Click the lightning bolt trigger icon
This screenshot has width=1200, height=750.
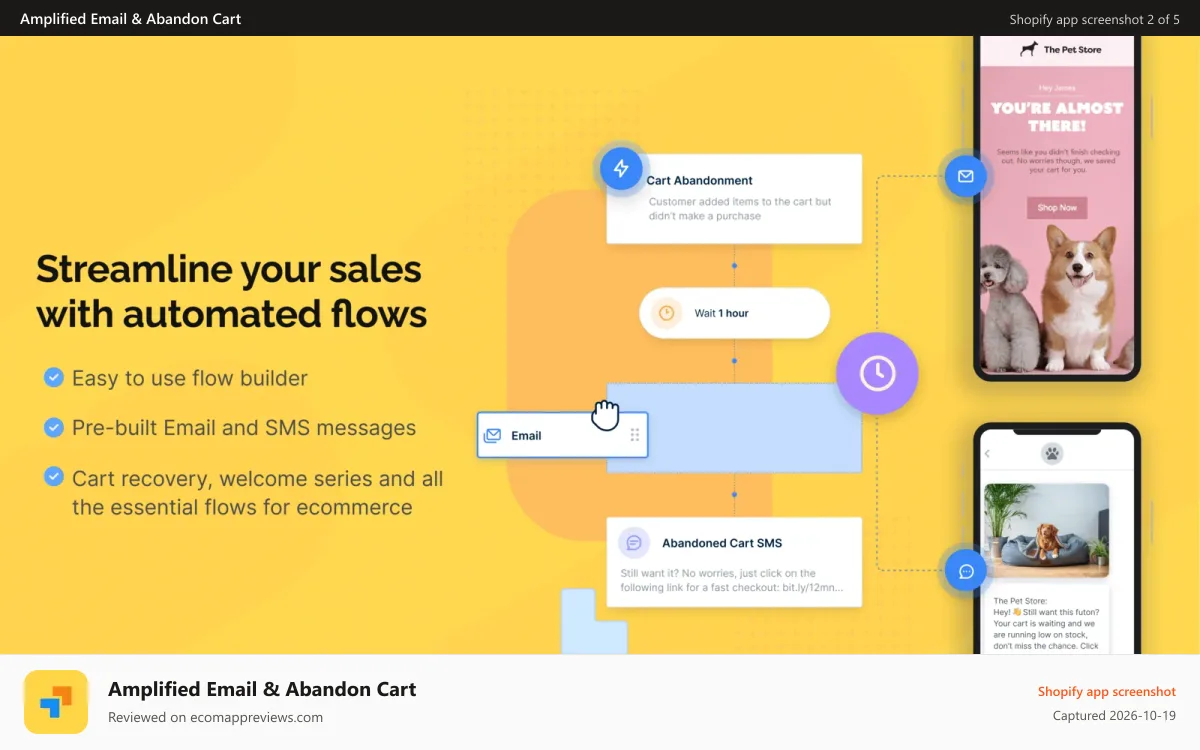[x=621, y=168]
